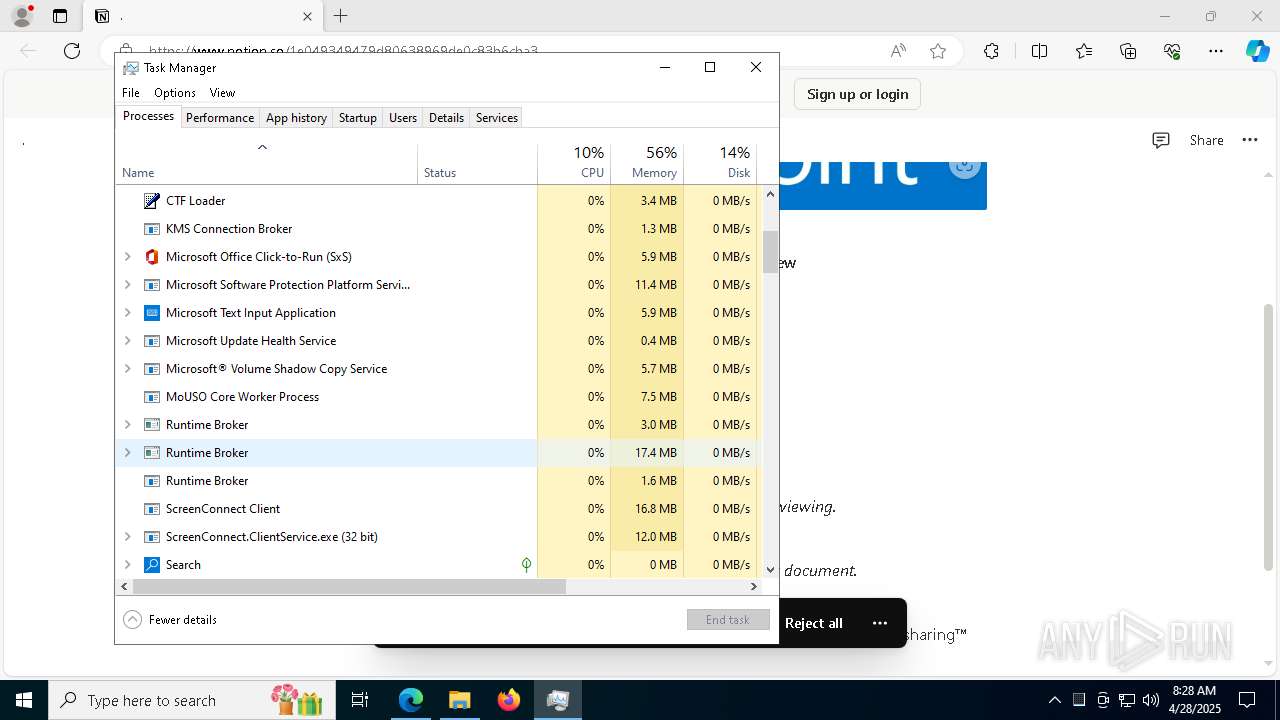This screenshot has width=1280, height=720.
Task: Sort processes by the Memory column
Action: pyautogui.click(x=647, y=163)
